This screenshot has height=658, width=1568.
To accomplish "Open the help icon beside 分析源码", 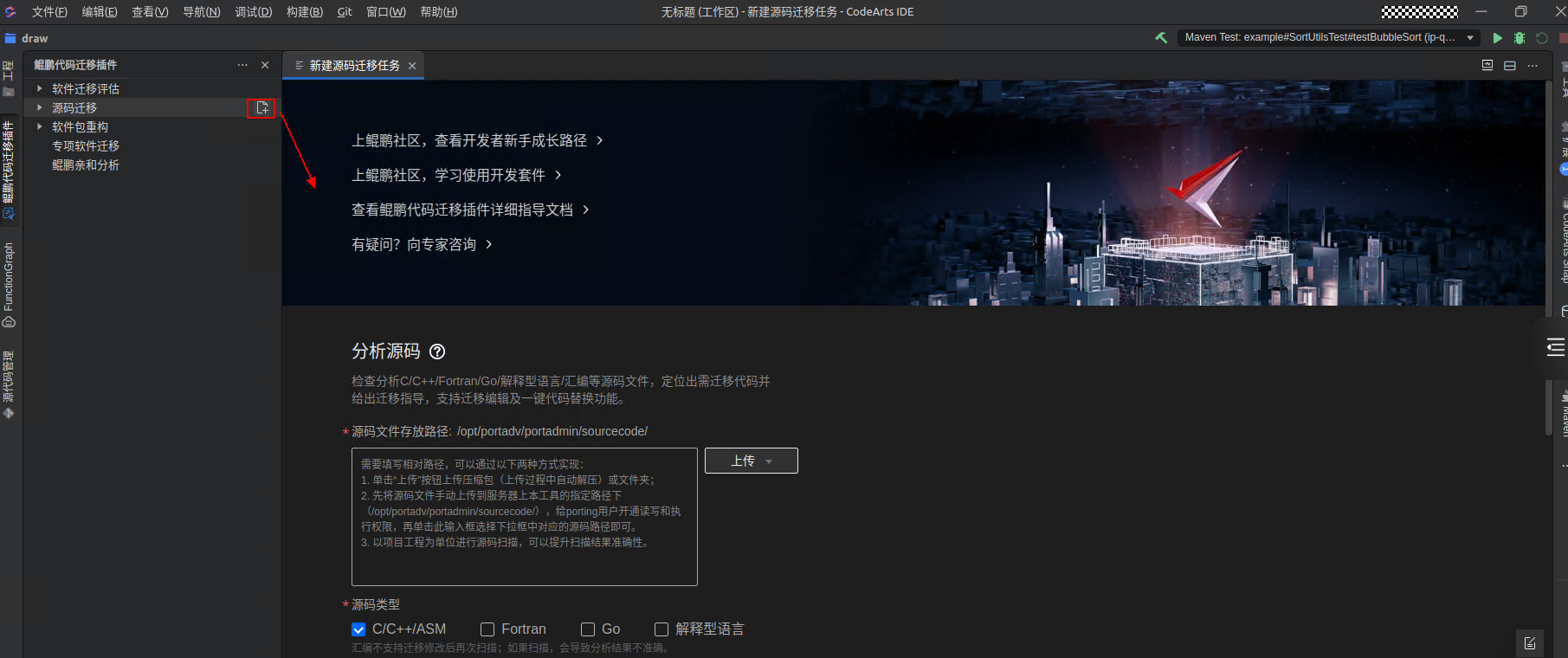I will coord(437,352).
